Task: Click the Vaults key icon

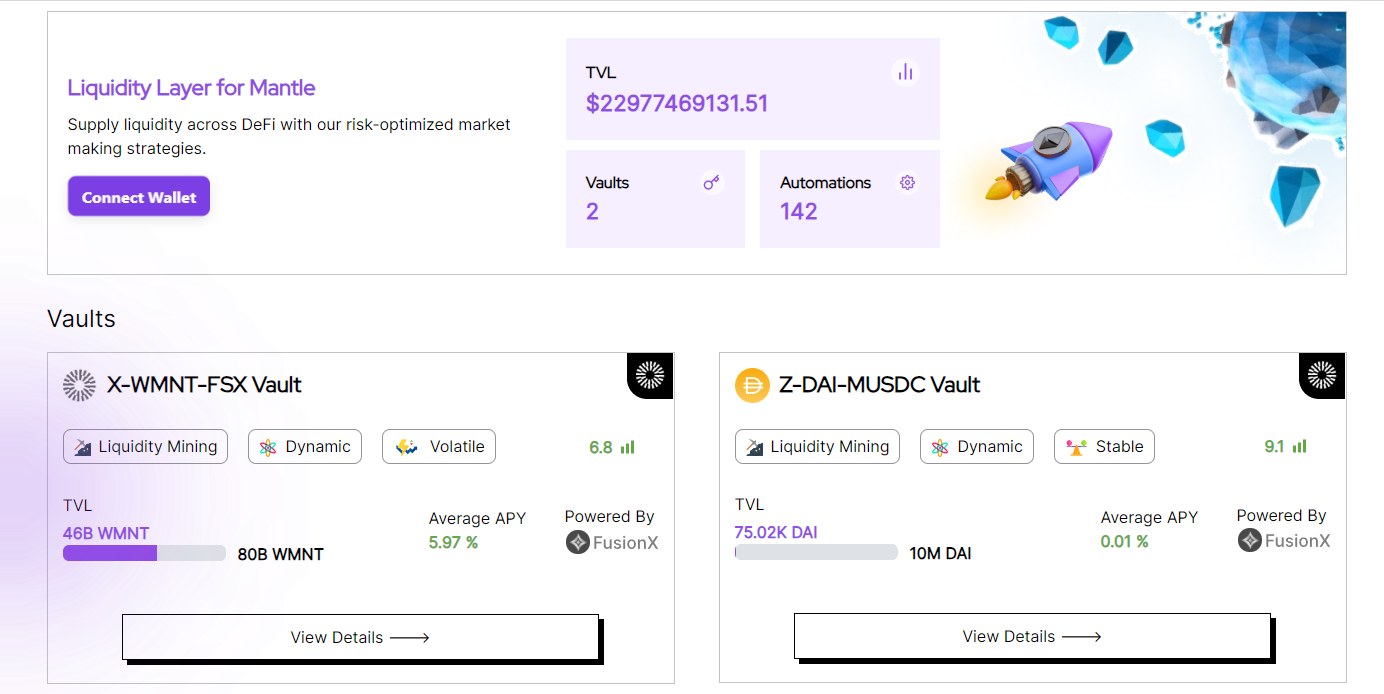Action: click(711, 182)
